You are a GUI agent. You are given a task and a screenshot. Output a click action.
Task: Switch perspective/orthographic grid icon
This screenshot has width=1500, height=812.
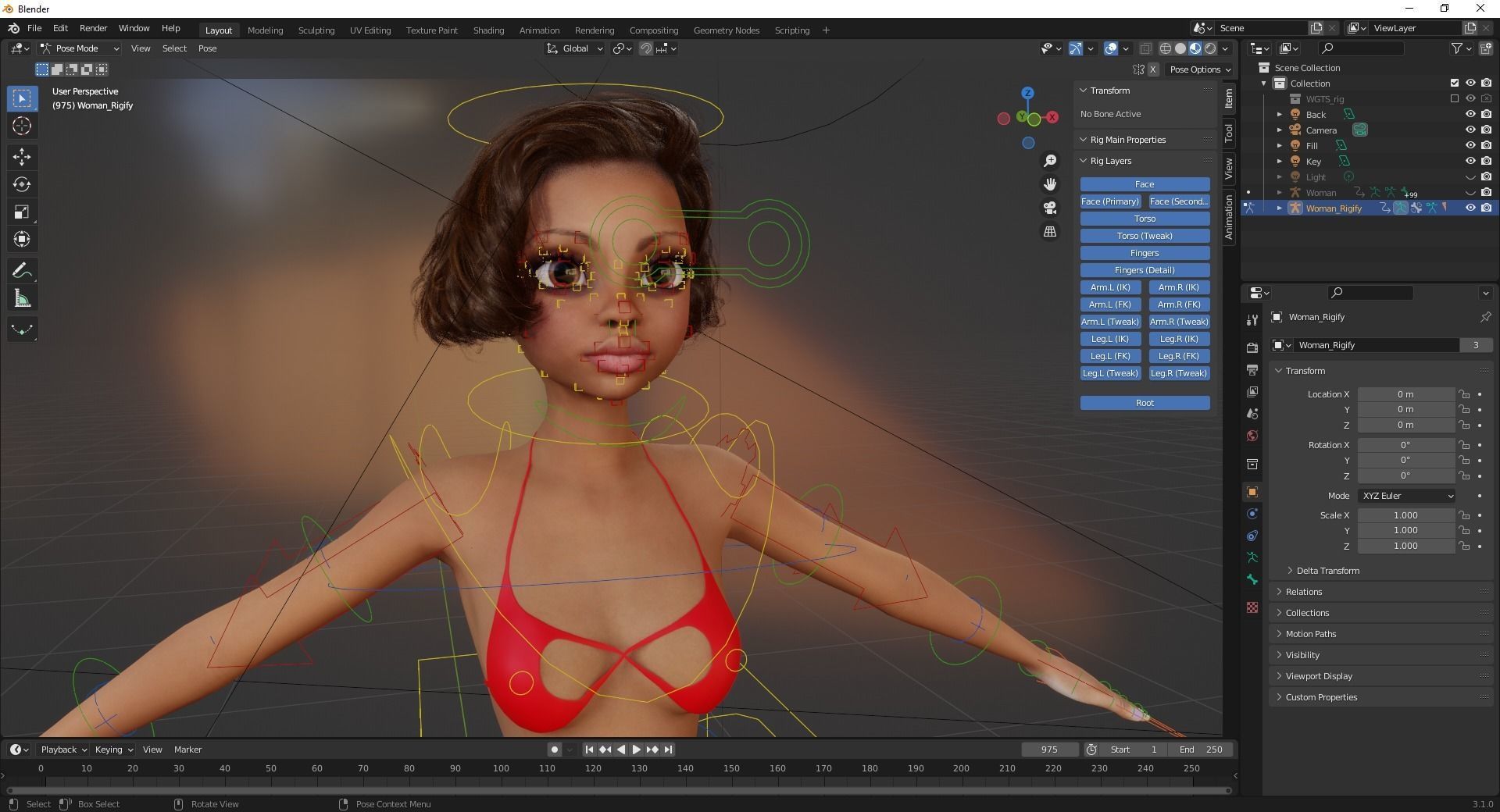1050,232
